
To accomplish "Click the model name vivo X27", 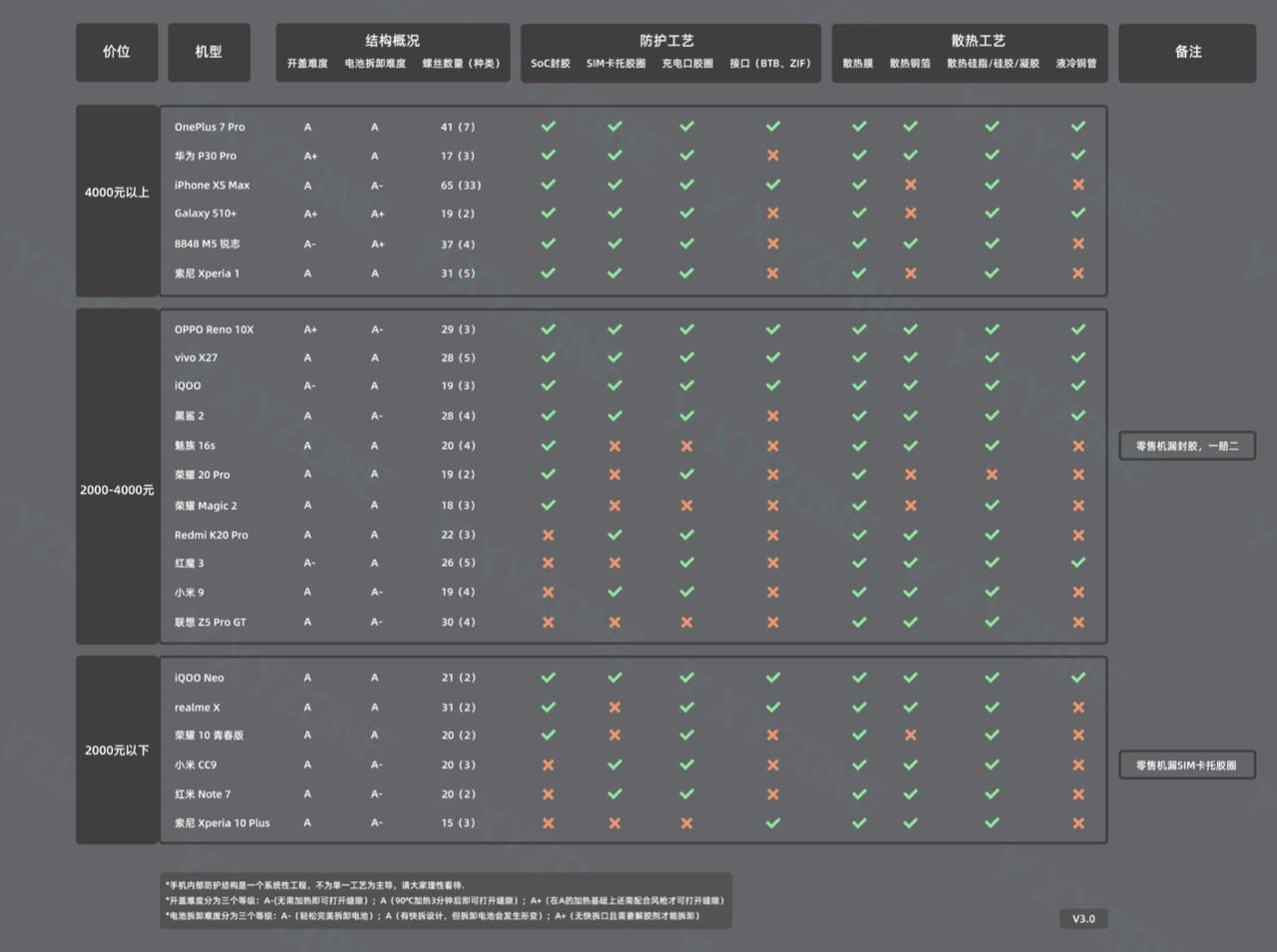I will pyautogui.click(x=196, y=358).
